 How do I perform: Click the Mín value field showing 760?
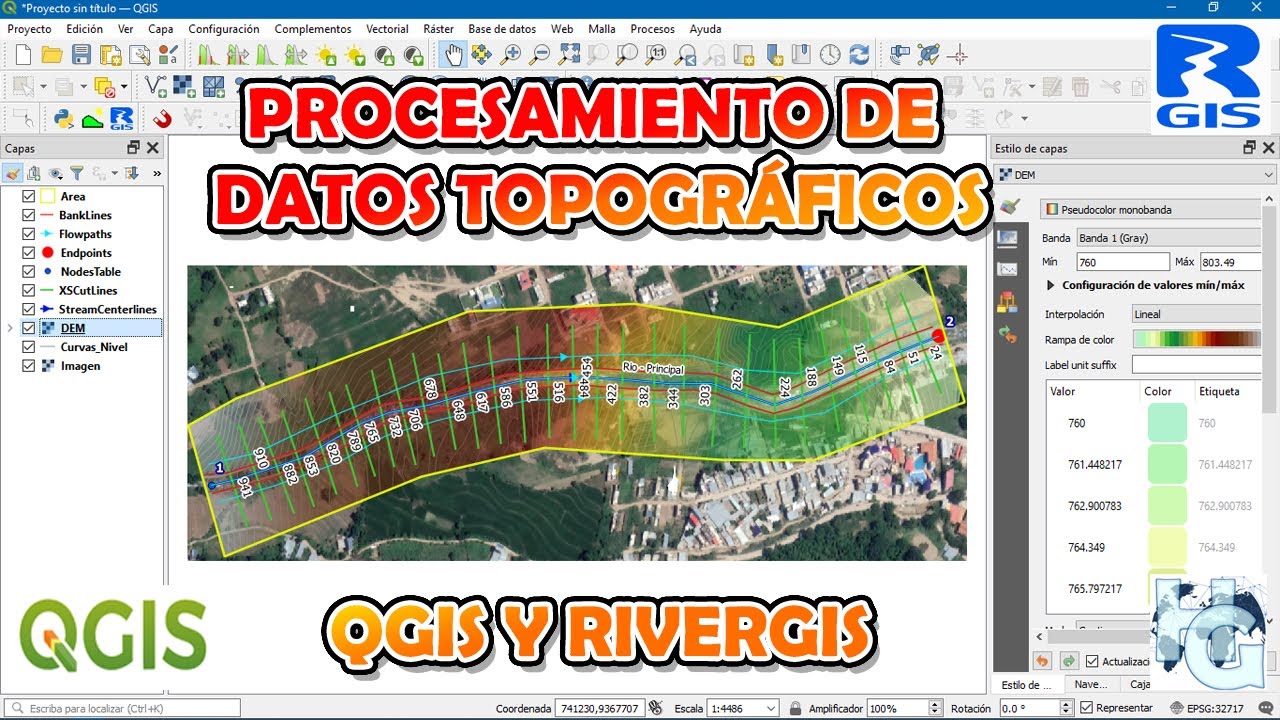1122,262
